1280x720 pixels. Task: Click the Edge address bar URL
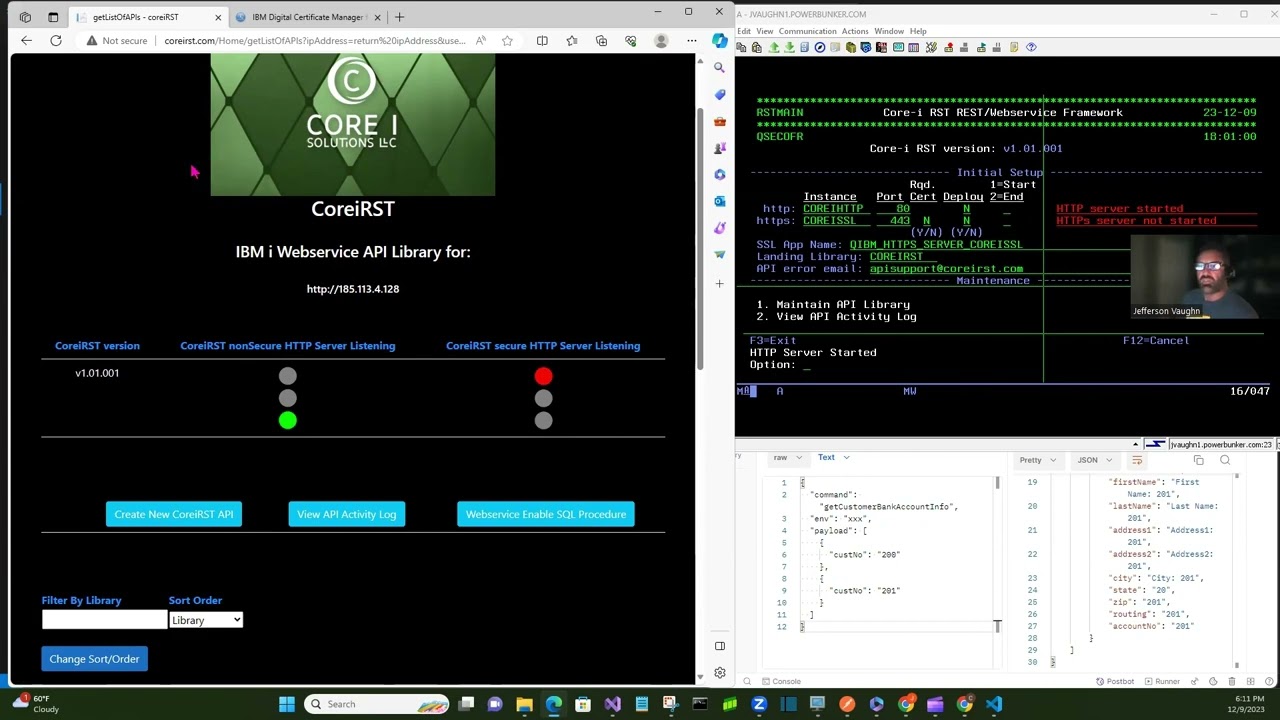click(314, 41)
